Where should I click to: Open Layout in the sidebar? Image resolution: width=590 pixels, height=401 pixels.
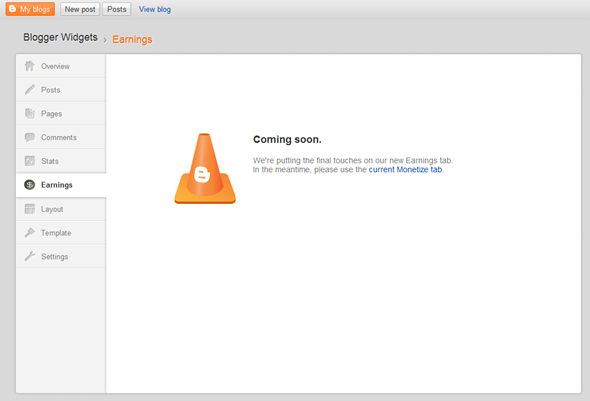tap(61, 209)
